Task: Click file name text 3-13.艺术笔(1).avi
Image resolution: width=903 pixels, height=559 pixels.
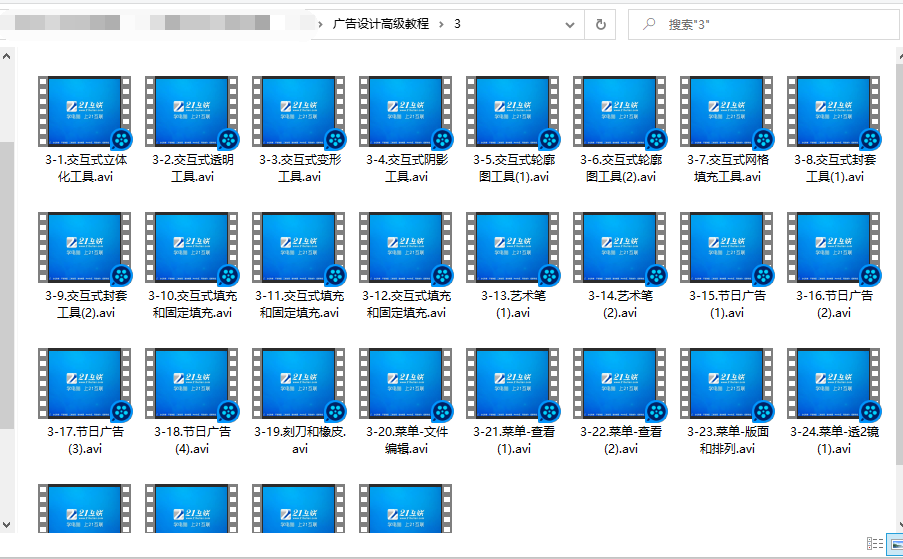Action: click(x=513, y=304)
